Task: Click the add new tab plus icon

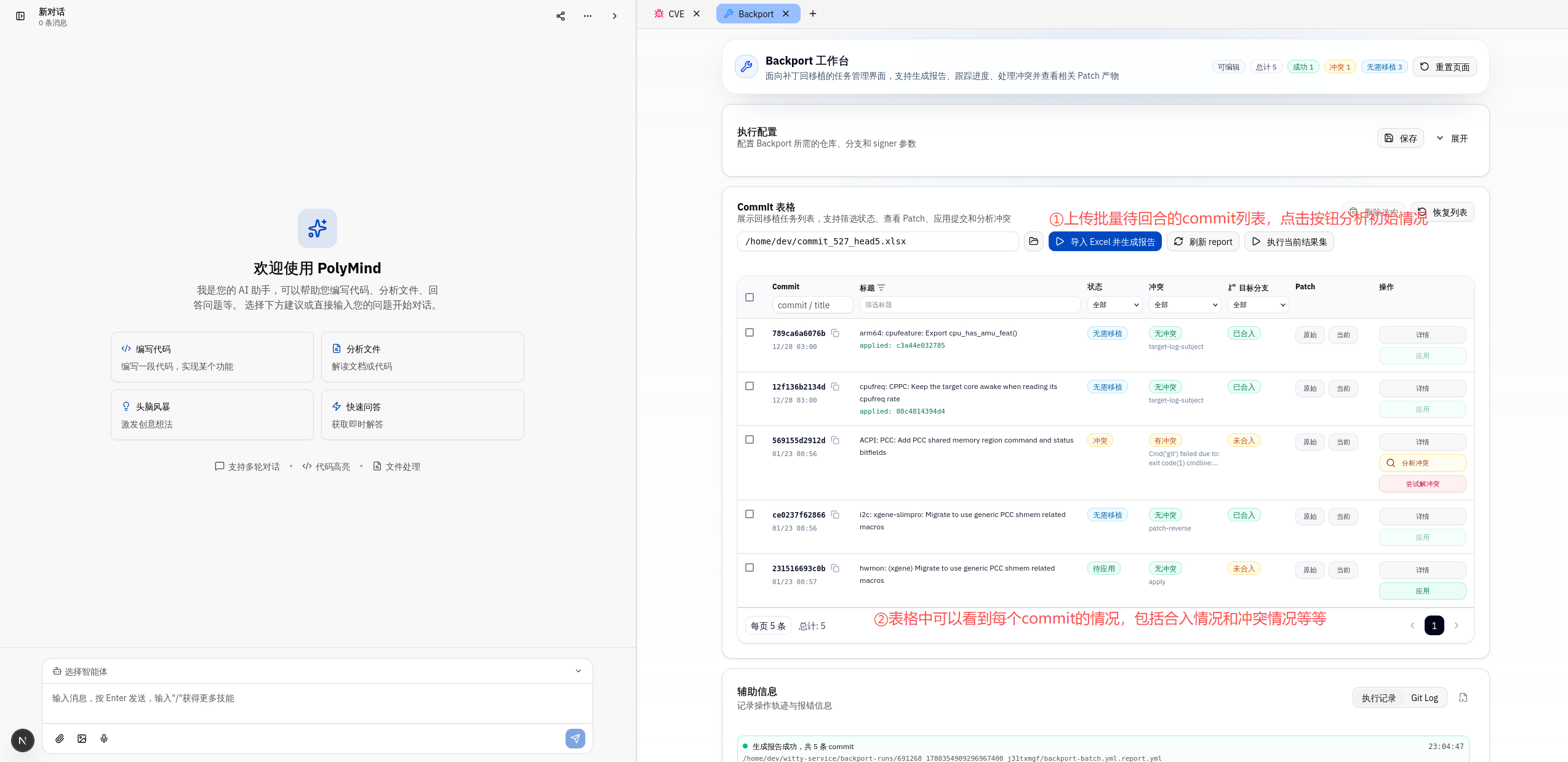Action: 813,14
